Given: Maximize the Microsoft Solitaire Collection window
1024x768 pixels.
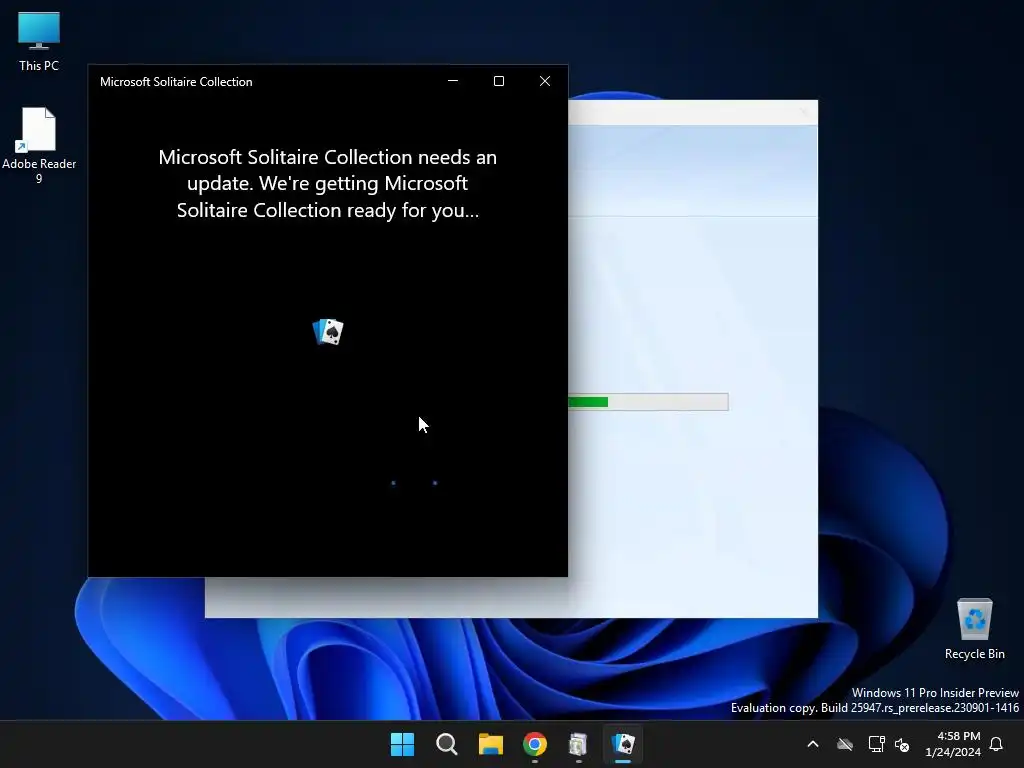Looking at the screenshot, I should 499,81.
